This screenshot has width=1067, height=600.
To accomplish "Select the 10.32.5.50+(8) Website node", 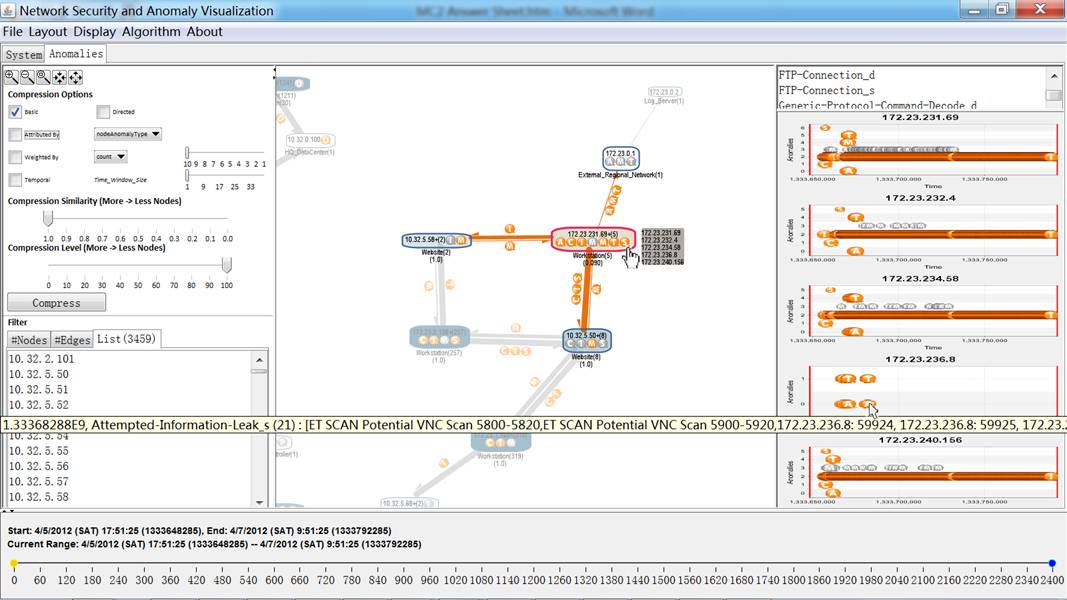I will (586, 341).
